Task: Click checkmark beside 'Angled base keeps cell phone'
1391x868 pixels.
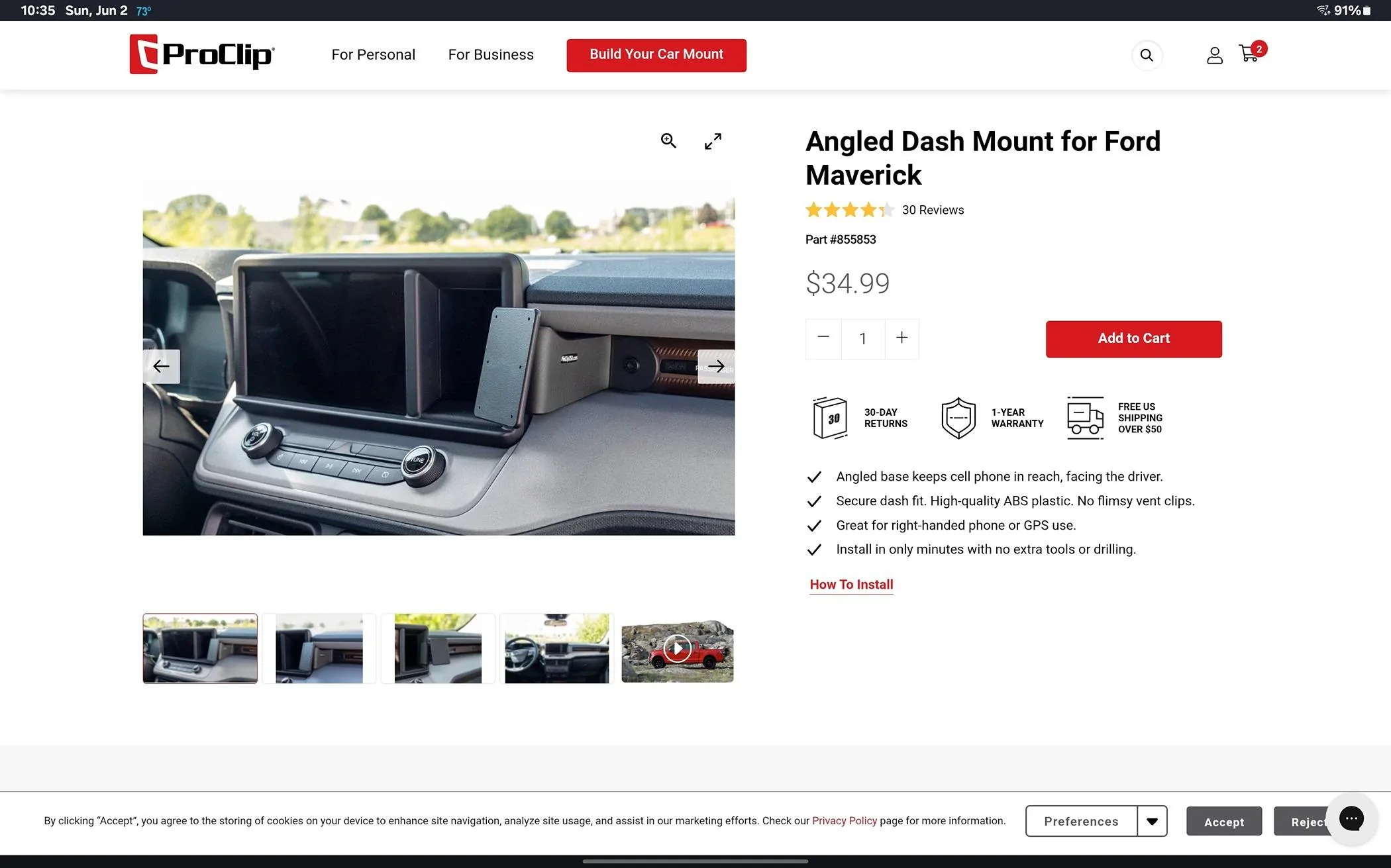Action: tap(814, 477)
